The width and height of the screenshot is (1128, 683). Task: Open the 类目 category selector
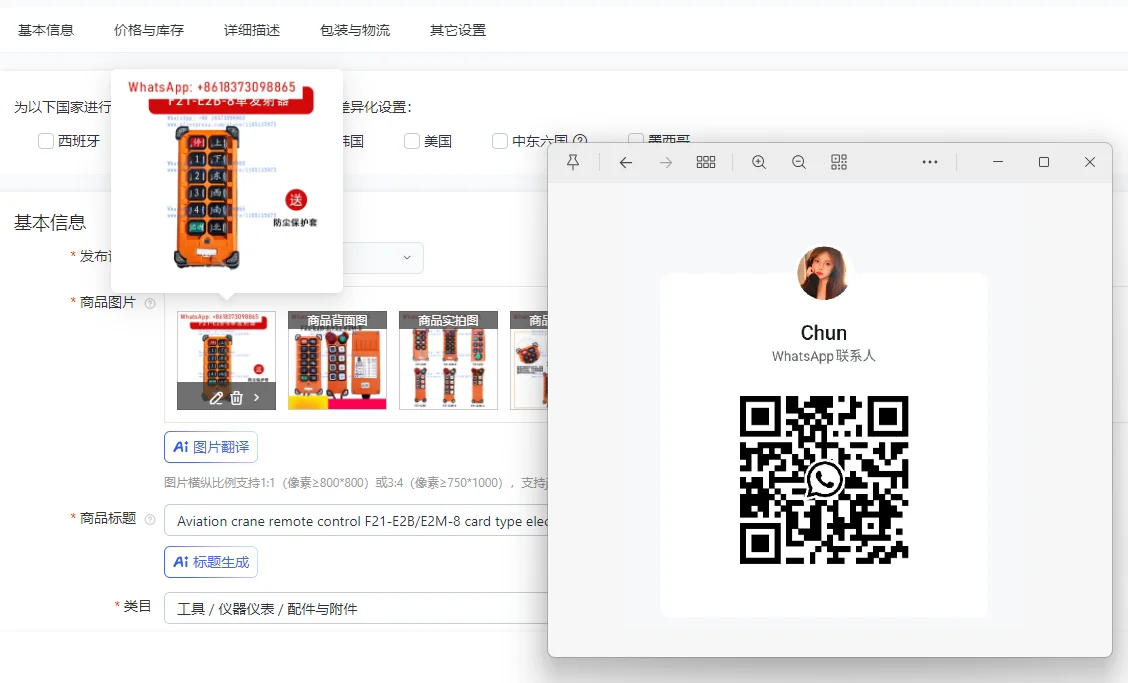pyautogui.click(x=356, y=608)
